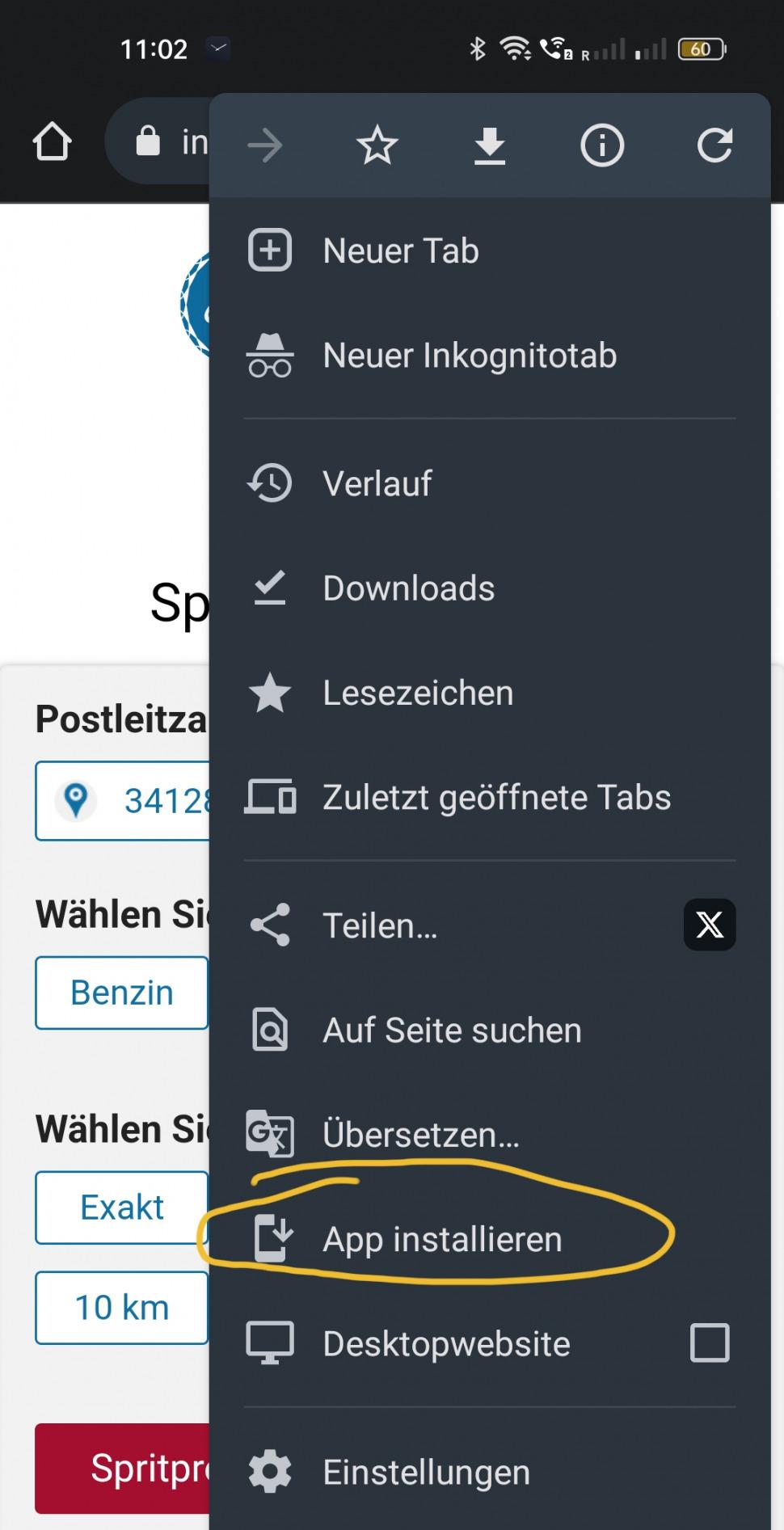Image resolution: width=784 pixels, height=1530 pixels.
Task: Open Verlauf browsing history
Action: pos(377,484)
